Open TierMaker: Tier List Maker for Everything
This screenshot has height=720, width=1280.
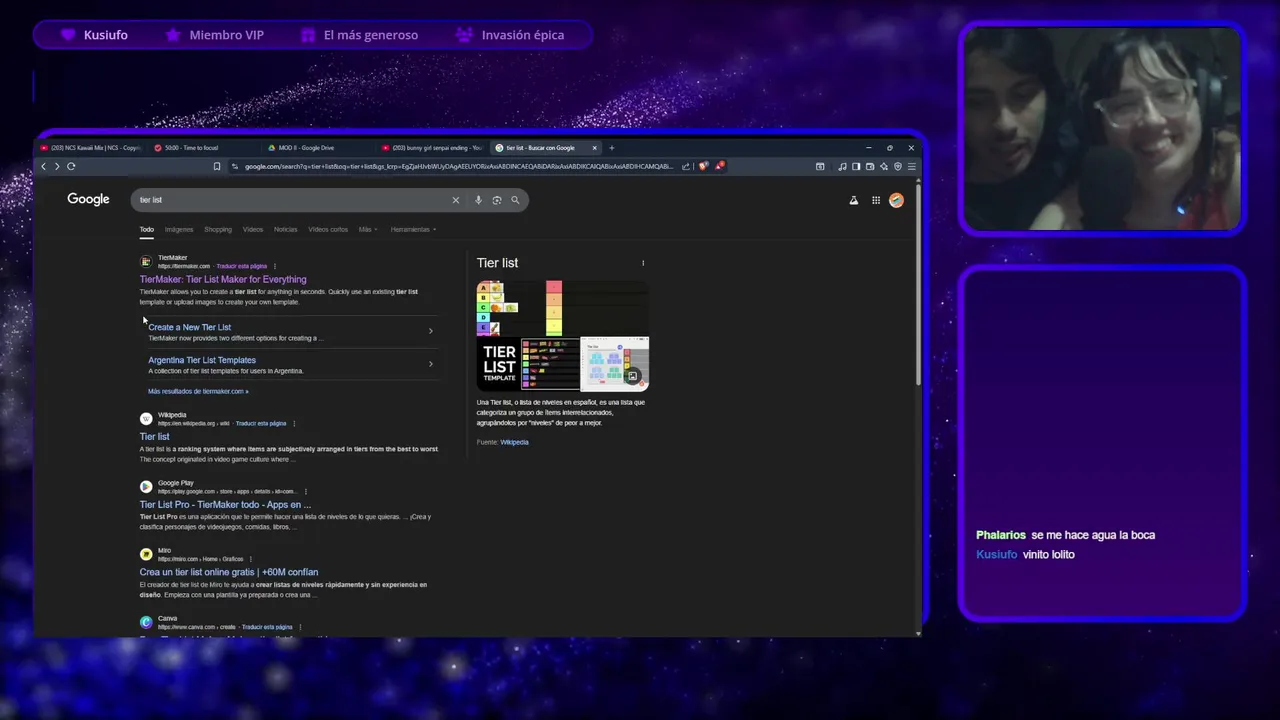(x=223, y=279)
